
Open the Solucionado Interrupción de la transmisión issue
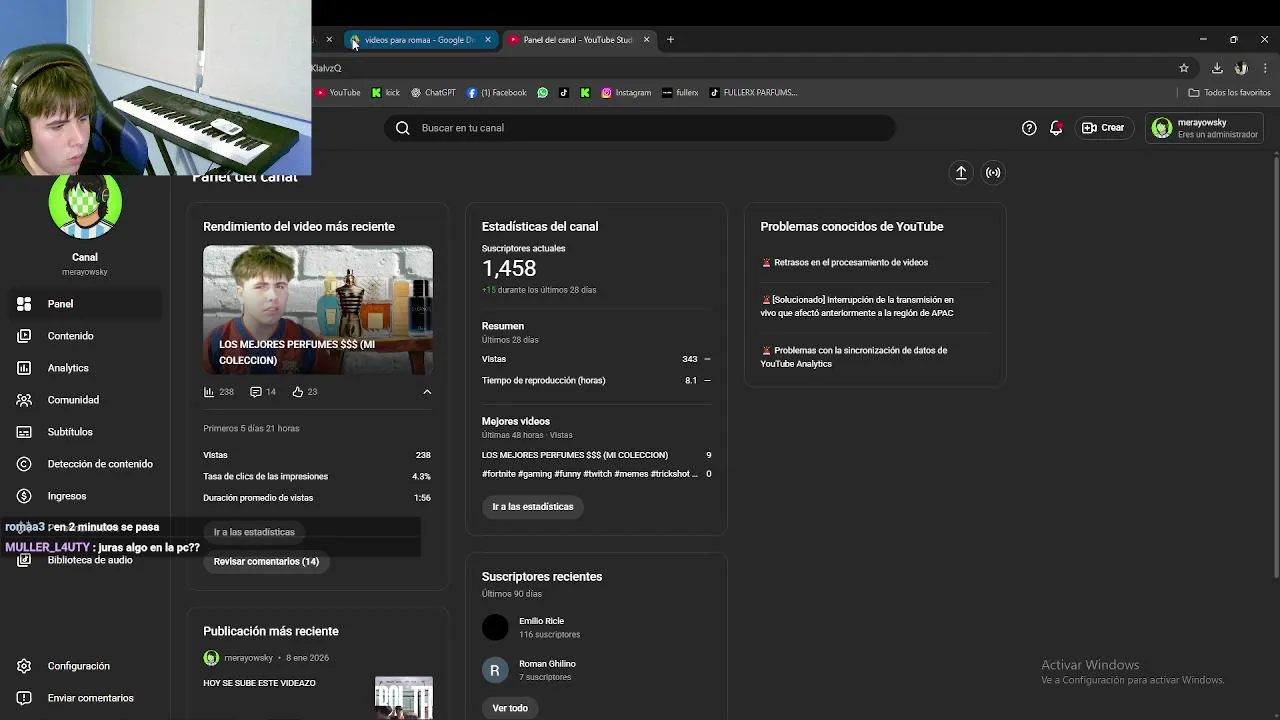pyautogui.click(x=858, y=306)
